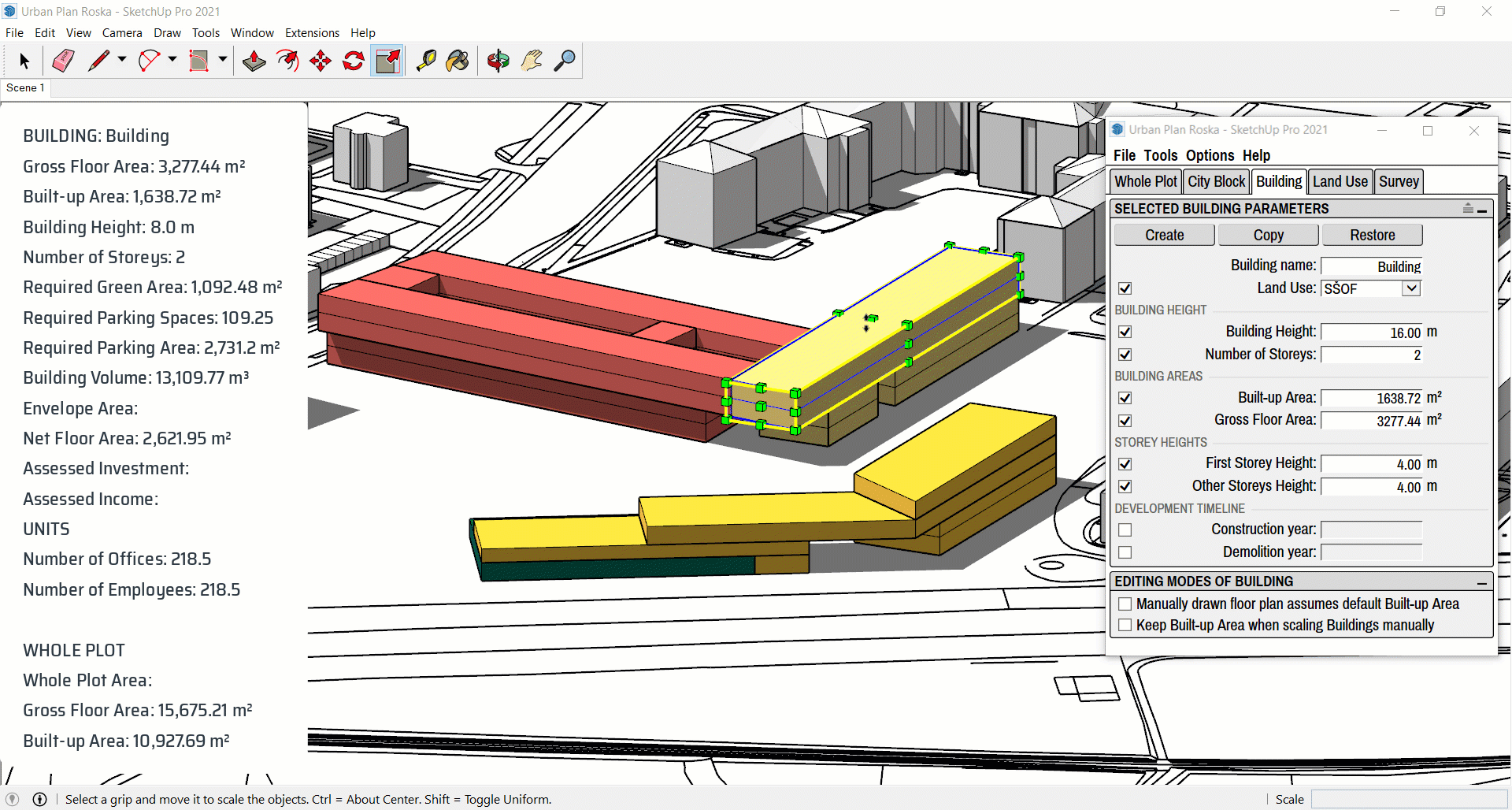
Task: Choose the Orbit camera tool
Action: (498, 61)
